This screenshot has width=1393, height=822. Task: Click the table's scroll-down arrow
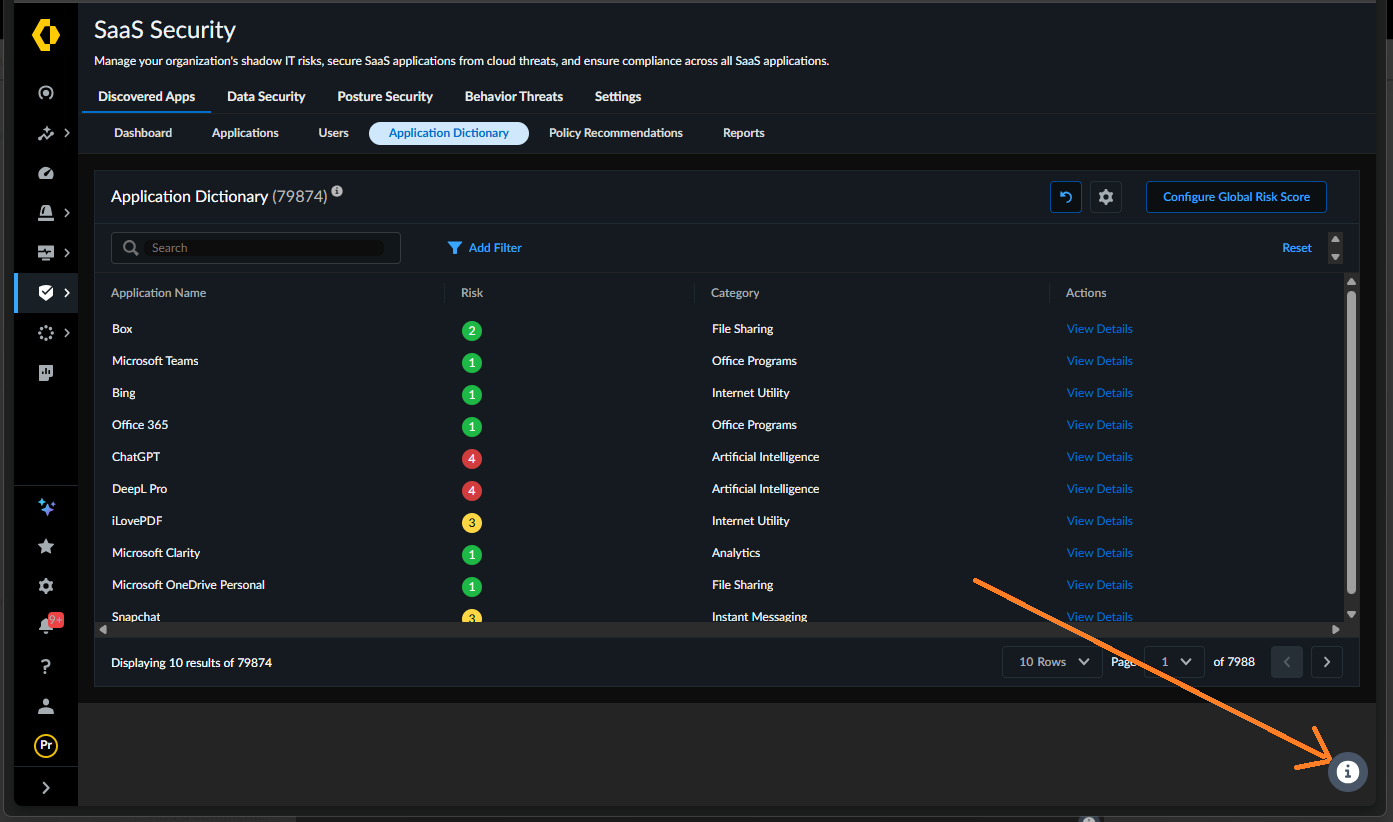1352,614
